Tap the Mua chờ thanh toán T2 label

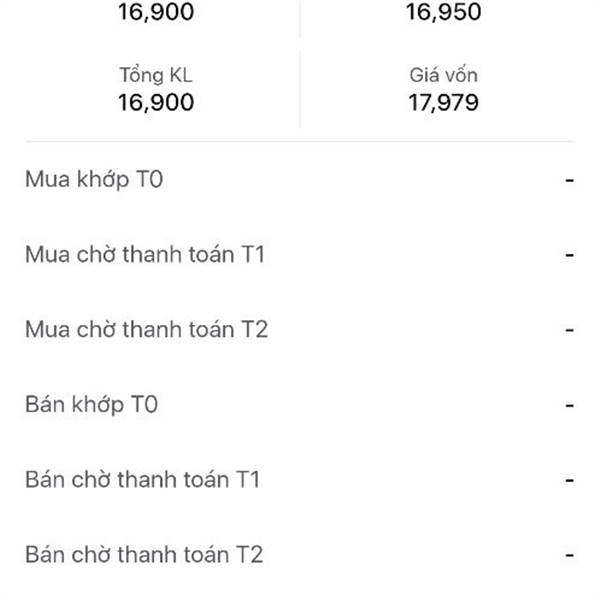point(146,330)
